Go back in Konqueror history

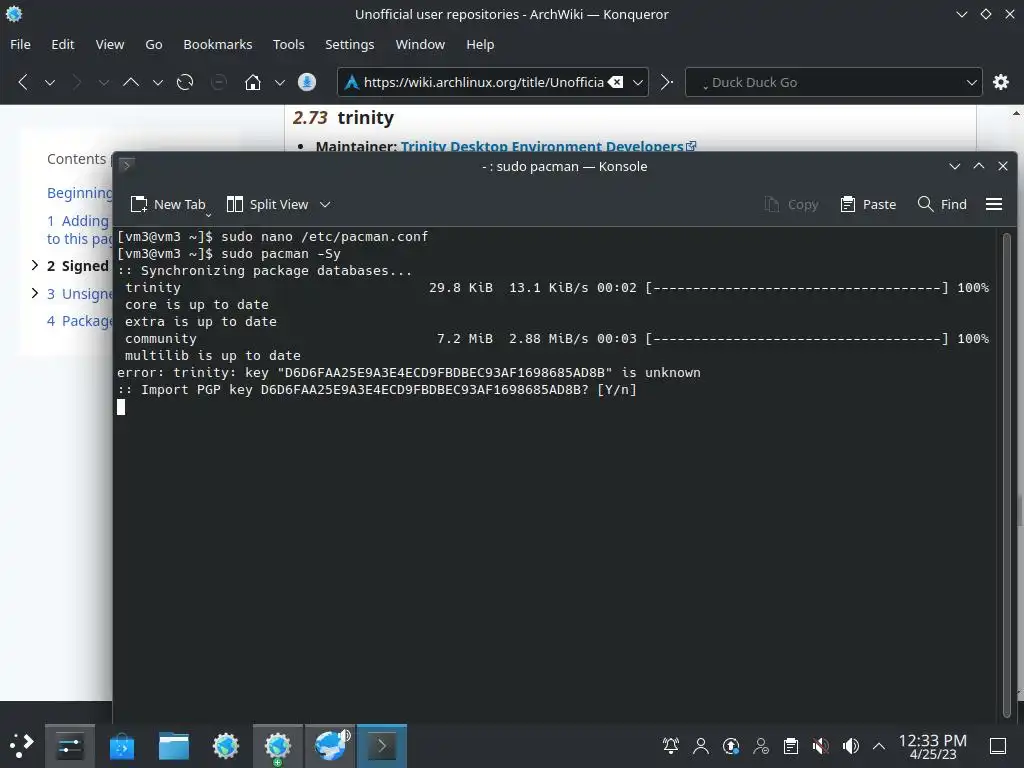point(23,82)
